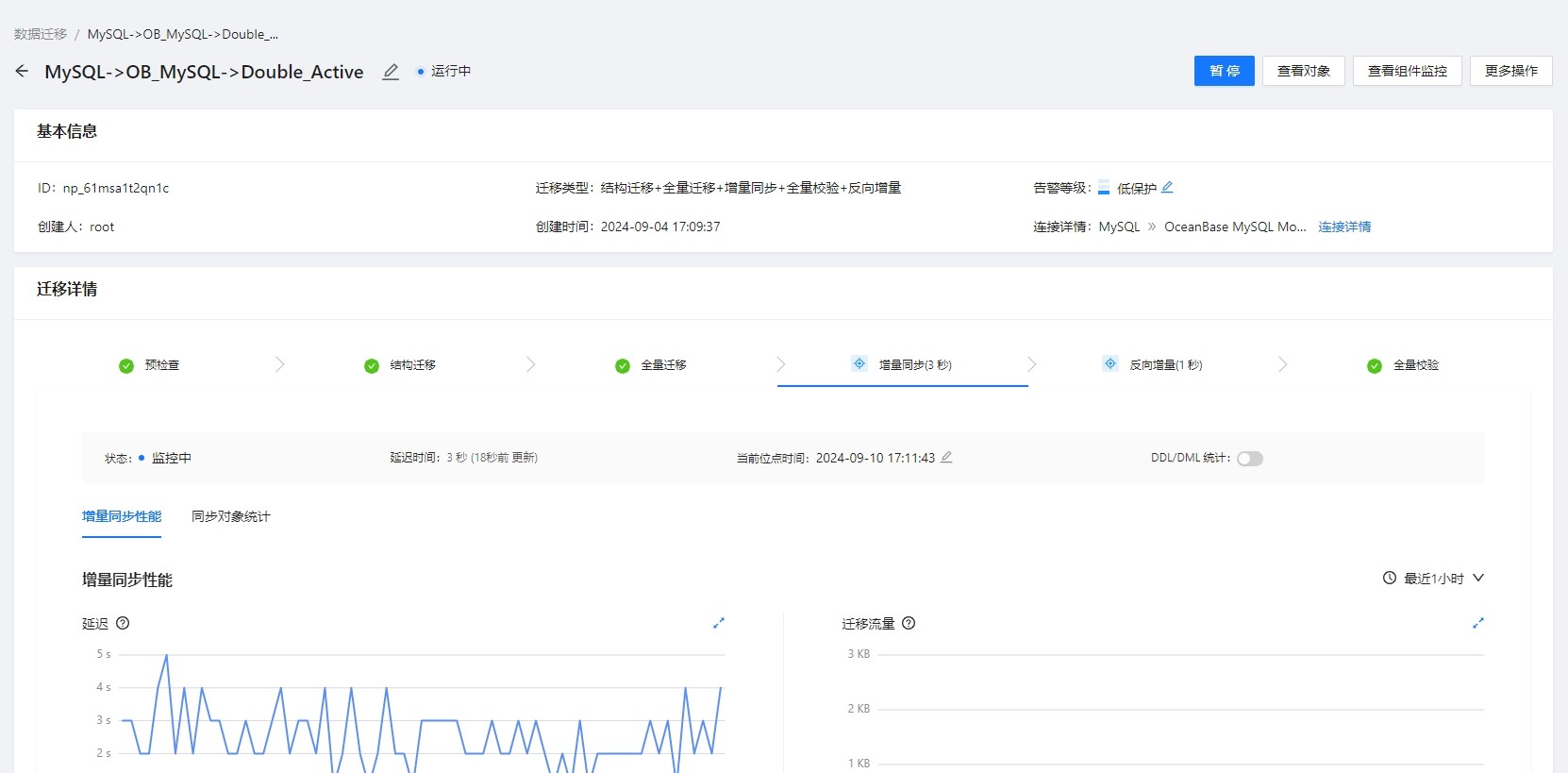Toggle the DDL/DML 统计 switch
This screenshot has height=773, width=1568.
pos(1250,459)
